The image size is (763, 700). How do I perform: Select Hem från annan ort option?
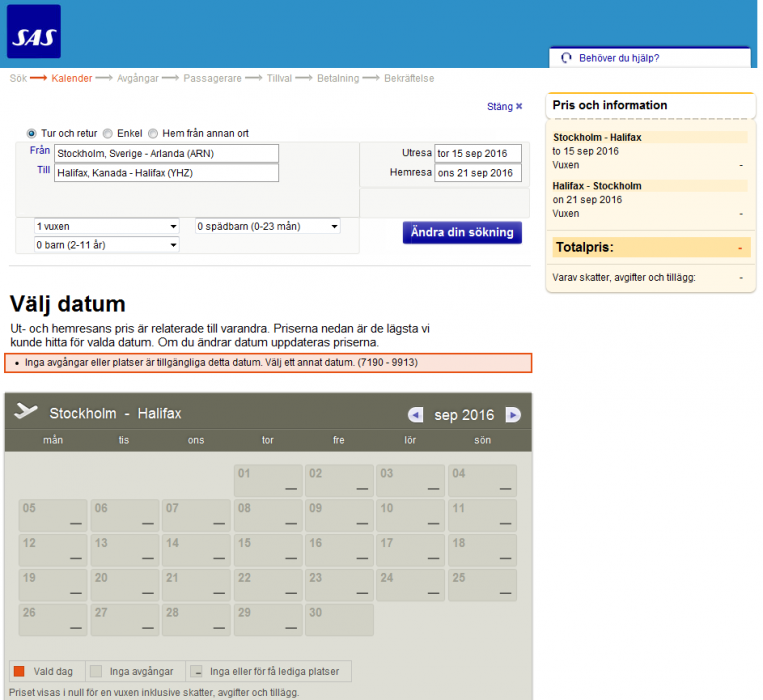[x=153, y=133]
